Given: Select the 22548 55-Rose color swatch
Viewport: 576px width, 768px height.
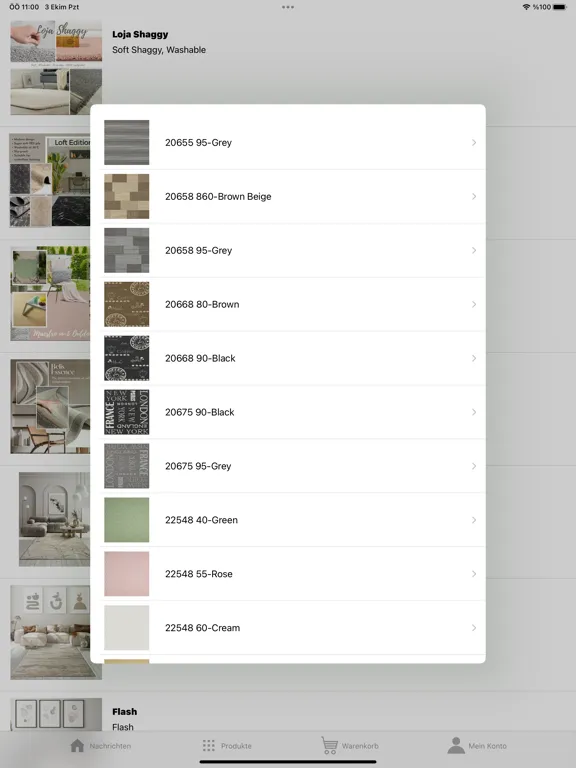Looking at the screenshot, I should pos(126,574).
